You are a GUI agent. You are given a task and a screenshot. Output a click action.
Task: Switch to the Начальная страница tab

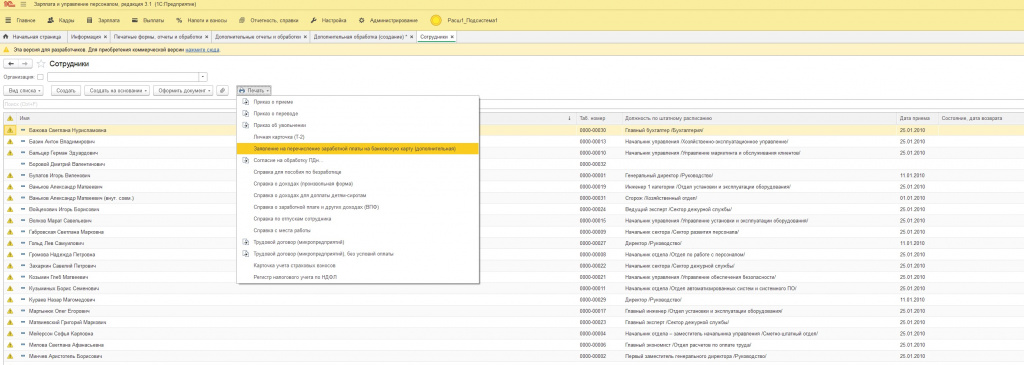33,37
